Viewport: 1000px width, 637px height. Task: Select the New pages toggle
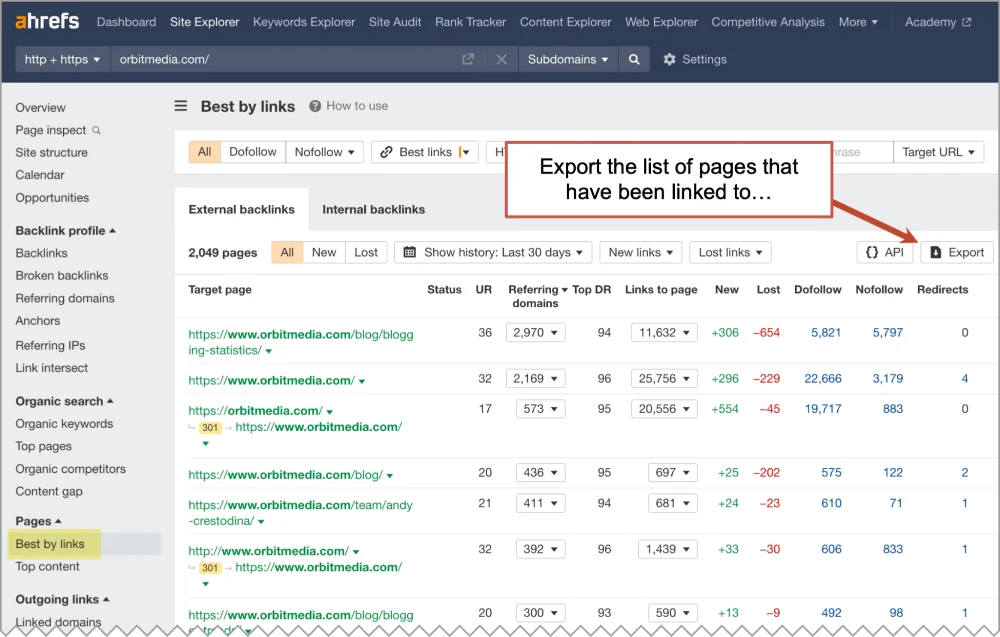pyautogui.click(x=324, y=252)
